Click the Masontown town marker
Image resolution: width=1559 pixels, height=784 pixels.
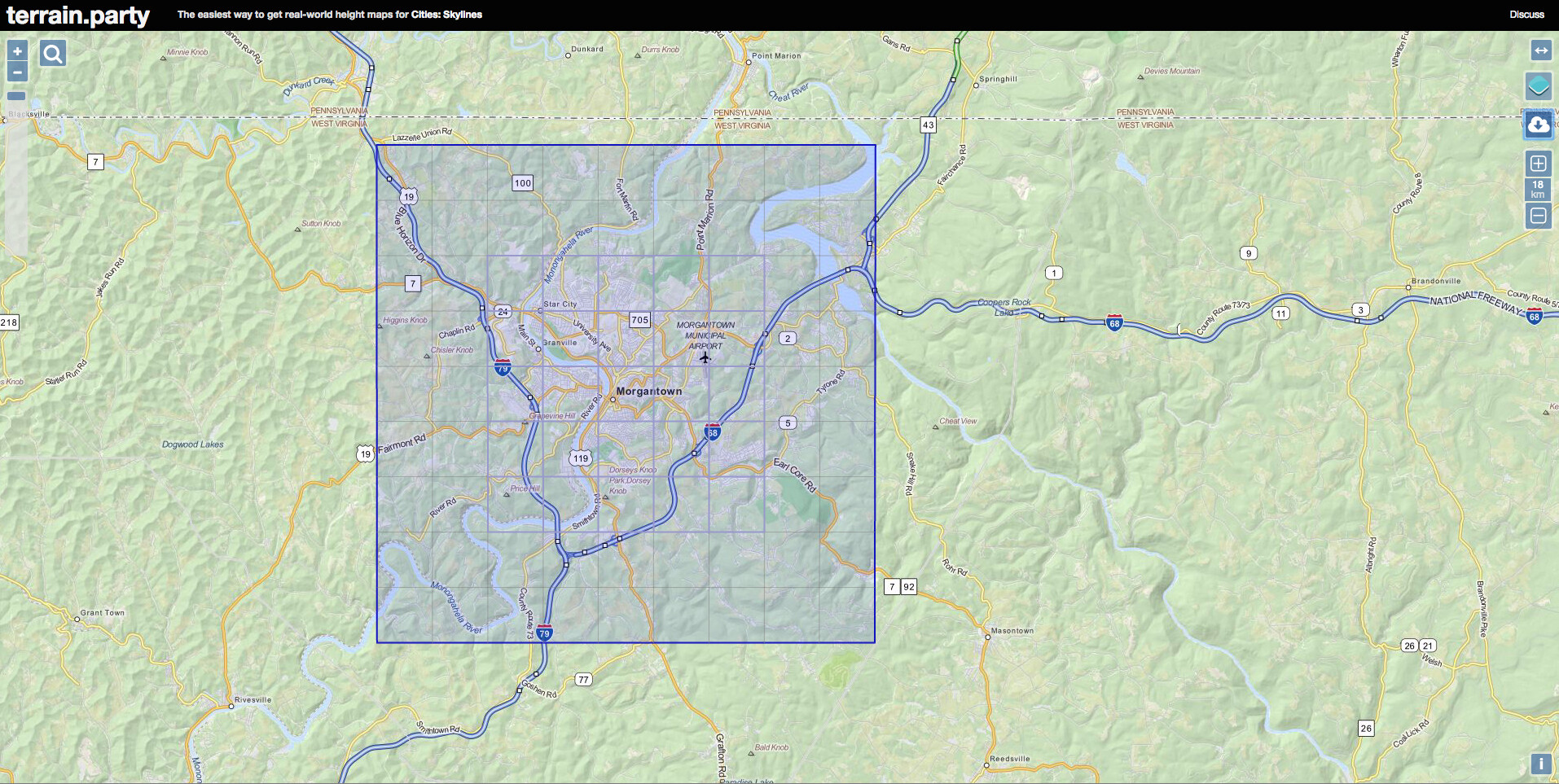click(x=987, y=637)
